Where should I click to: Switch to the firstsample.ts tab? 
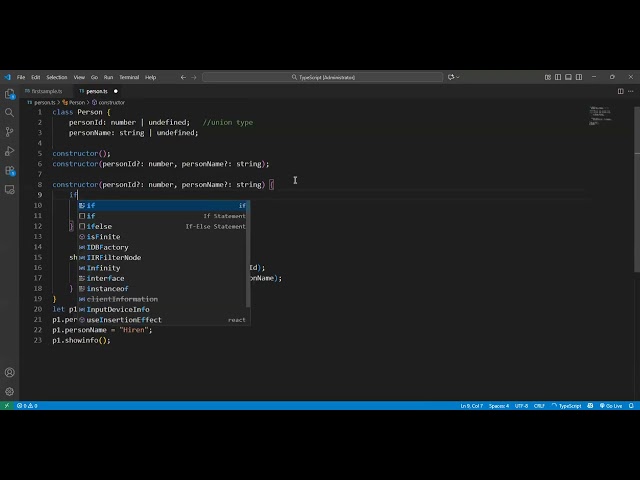tap(46, 91)
